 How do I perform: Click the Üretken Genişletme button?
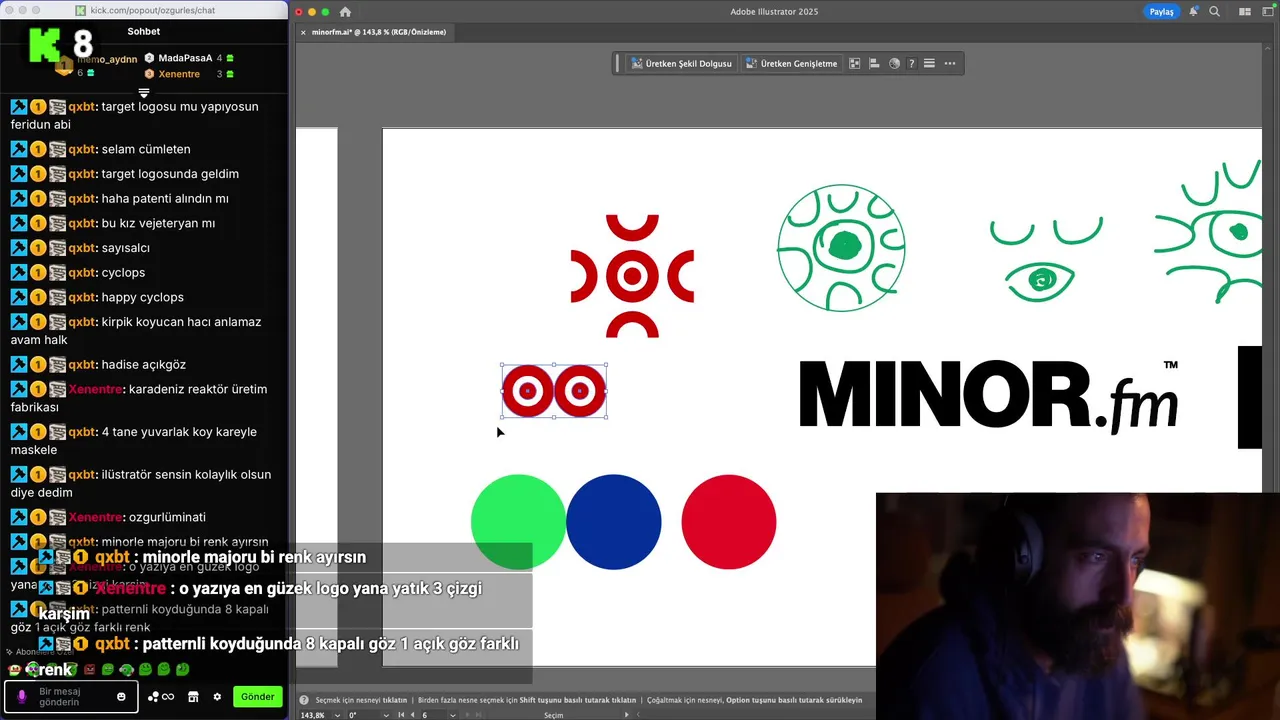tap(790, 63)
